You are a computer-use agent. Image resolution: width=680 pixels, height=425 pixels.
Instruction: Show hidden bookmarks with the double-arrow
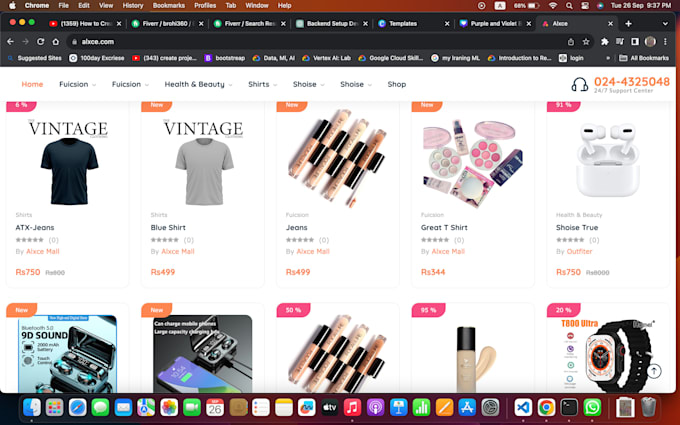(608, 58)
